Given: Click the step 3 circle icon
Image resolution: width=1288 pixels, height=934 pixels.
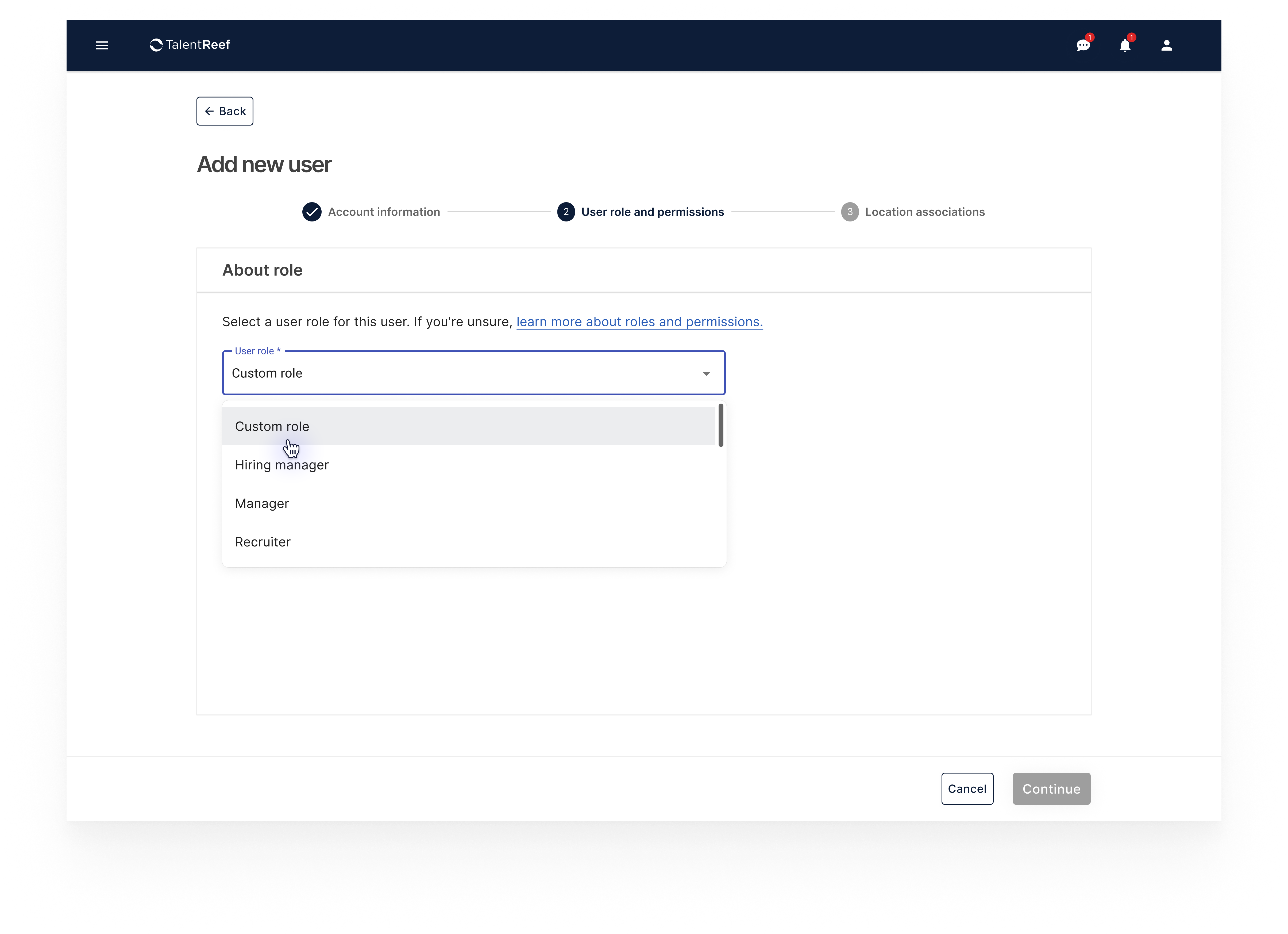Looking at the screenshot, I should [850, 212].
